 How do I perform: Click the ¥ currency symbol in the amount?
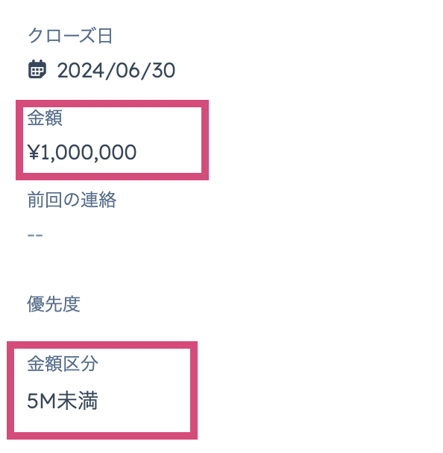34,152
